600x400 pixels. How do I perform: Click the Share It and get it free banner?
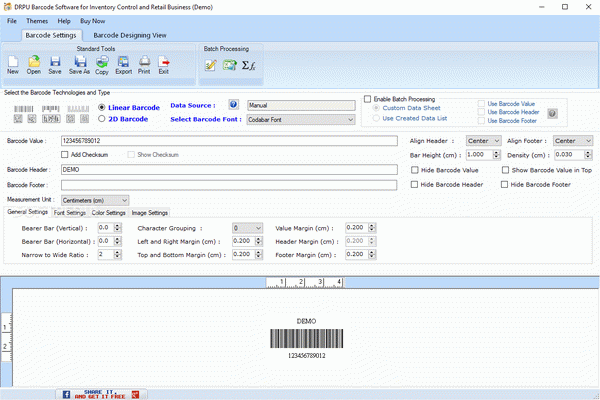click(102, 394)
